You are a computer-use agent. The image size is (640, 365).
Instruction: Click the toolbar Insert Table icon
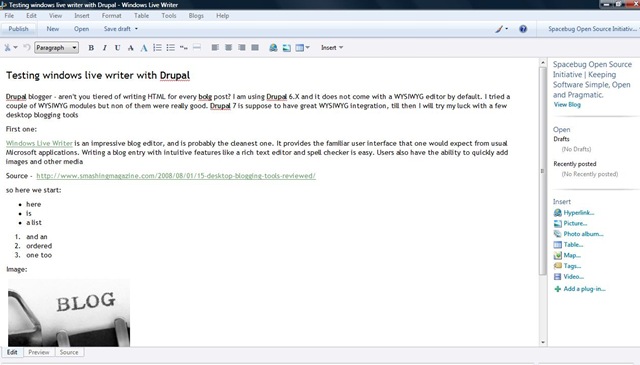click(x=300, y=48)
